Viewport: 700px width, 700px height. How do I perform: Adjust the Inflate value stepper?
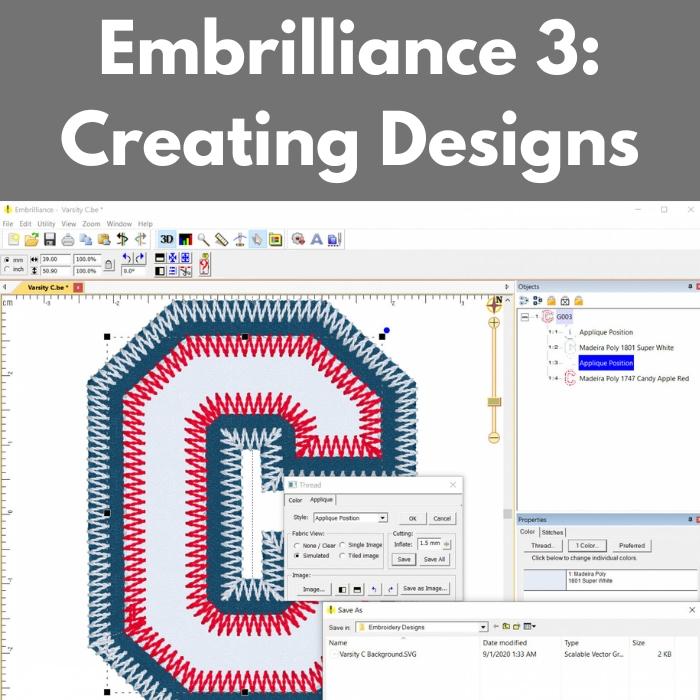(447, 544)
